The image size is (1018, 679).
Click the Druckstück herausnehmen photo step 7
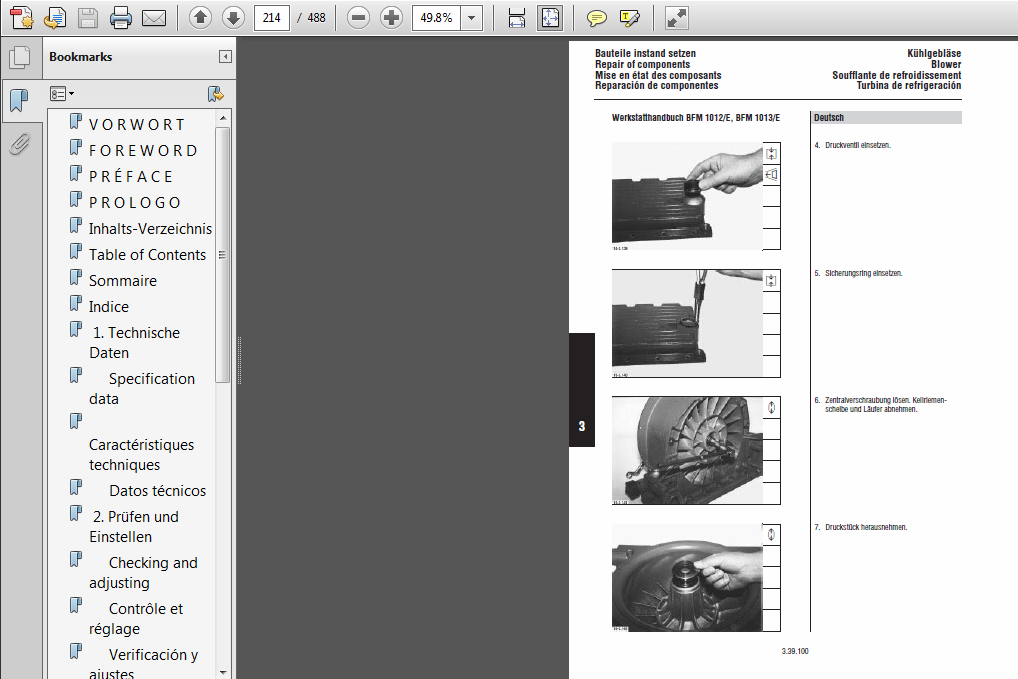click(687, 577)
